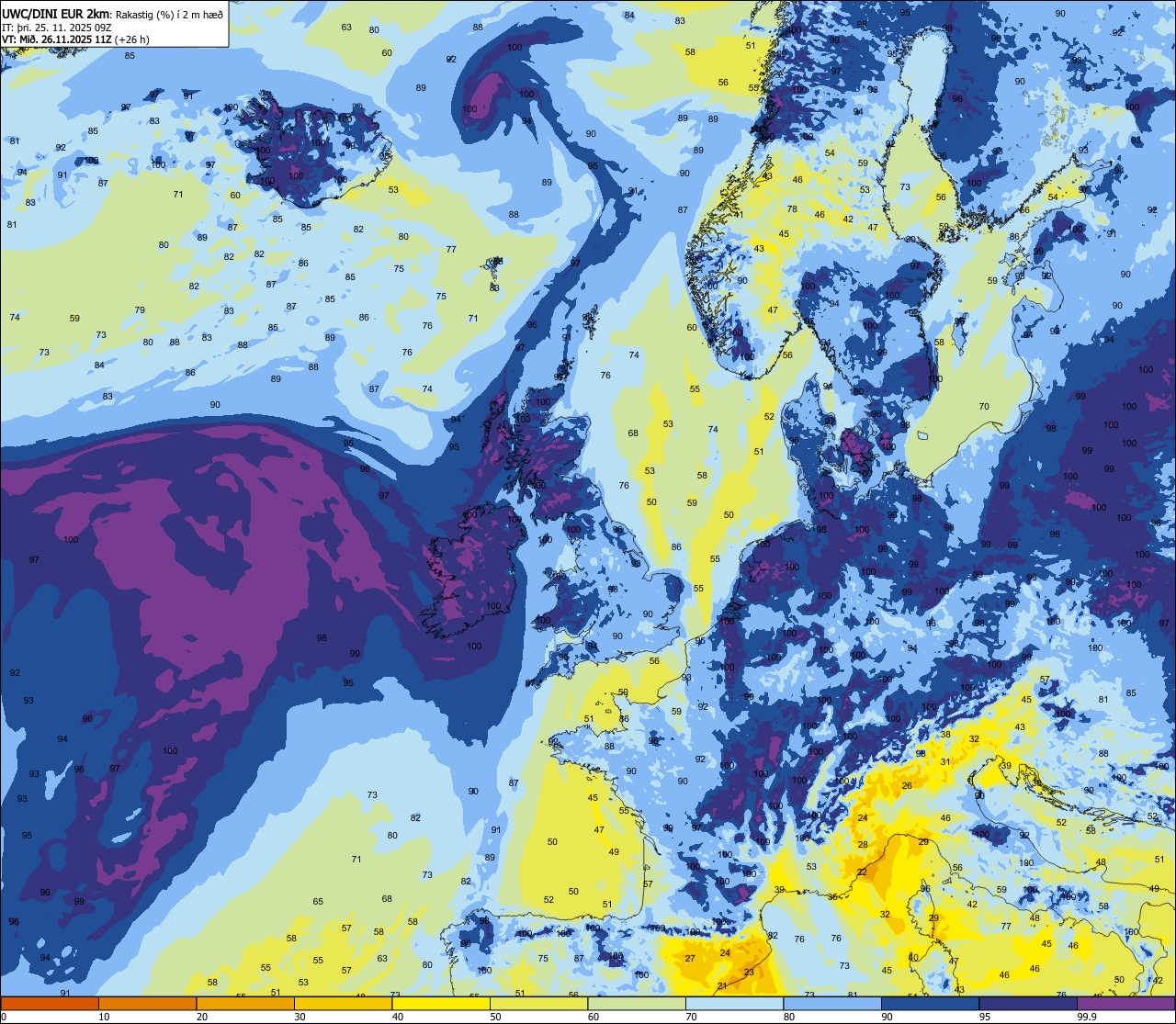Select the 20–30 legend color segment
Viewport: 1176px width, 1024px height.
pos(245,1003)
